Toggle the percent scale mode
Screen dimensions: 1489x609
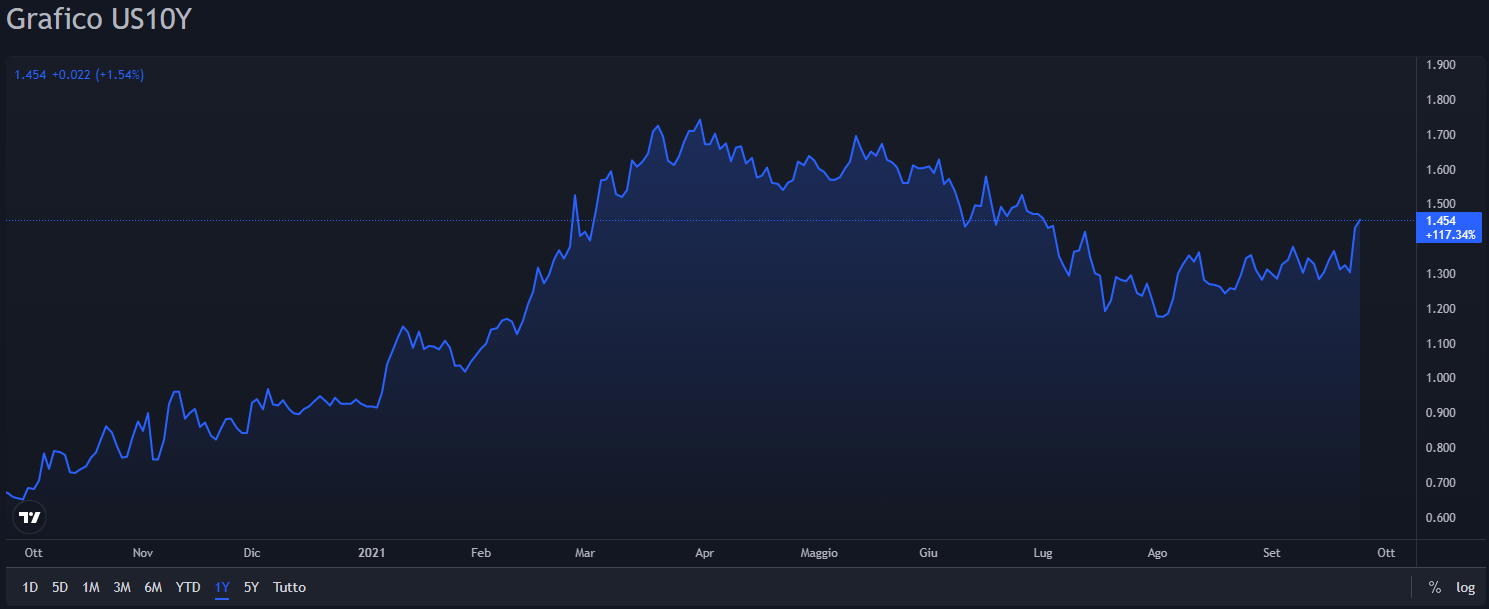[1435, 587]
